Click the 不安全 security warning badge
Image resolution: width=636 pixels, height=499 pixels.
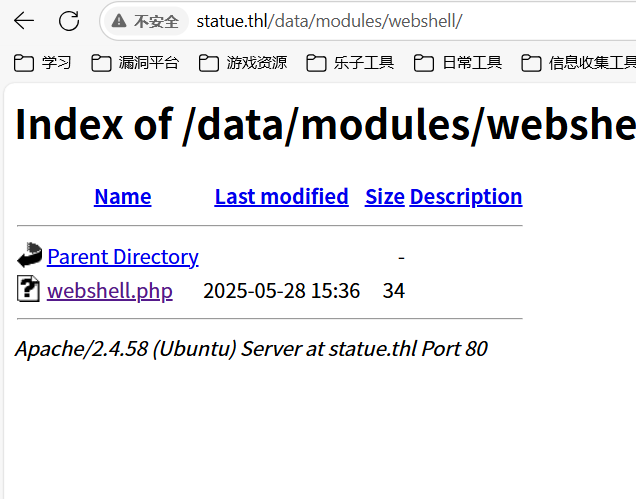pos(146,21)
